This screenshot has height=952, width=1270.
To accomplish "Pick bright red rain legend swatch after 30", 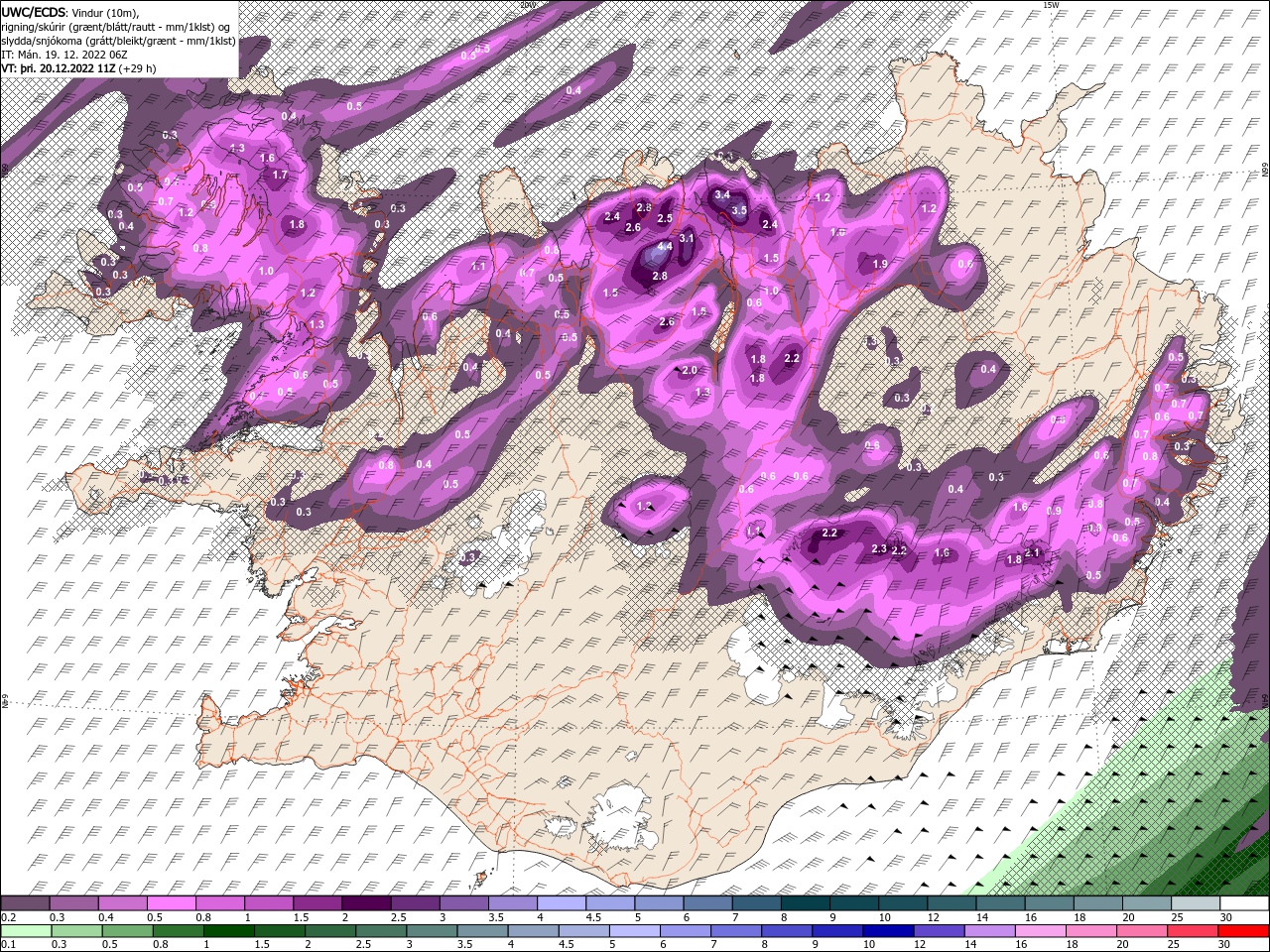I will [x=1243, y=931].
